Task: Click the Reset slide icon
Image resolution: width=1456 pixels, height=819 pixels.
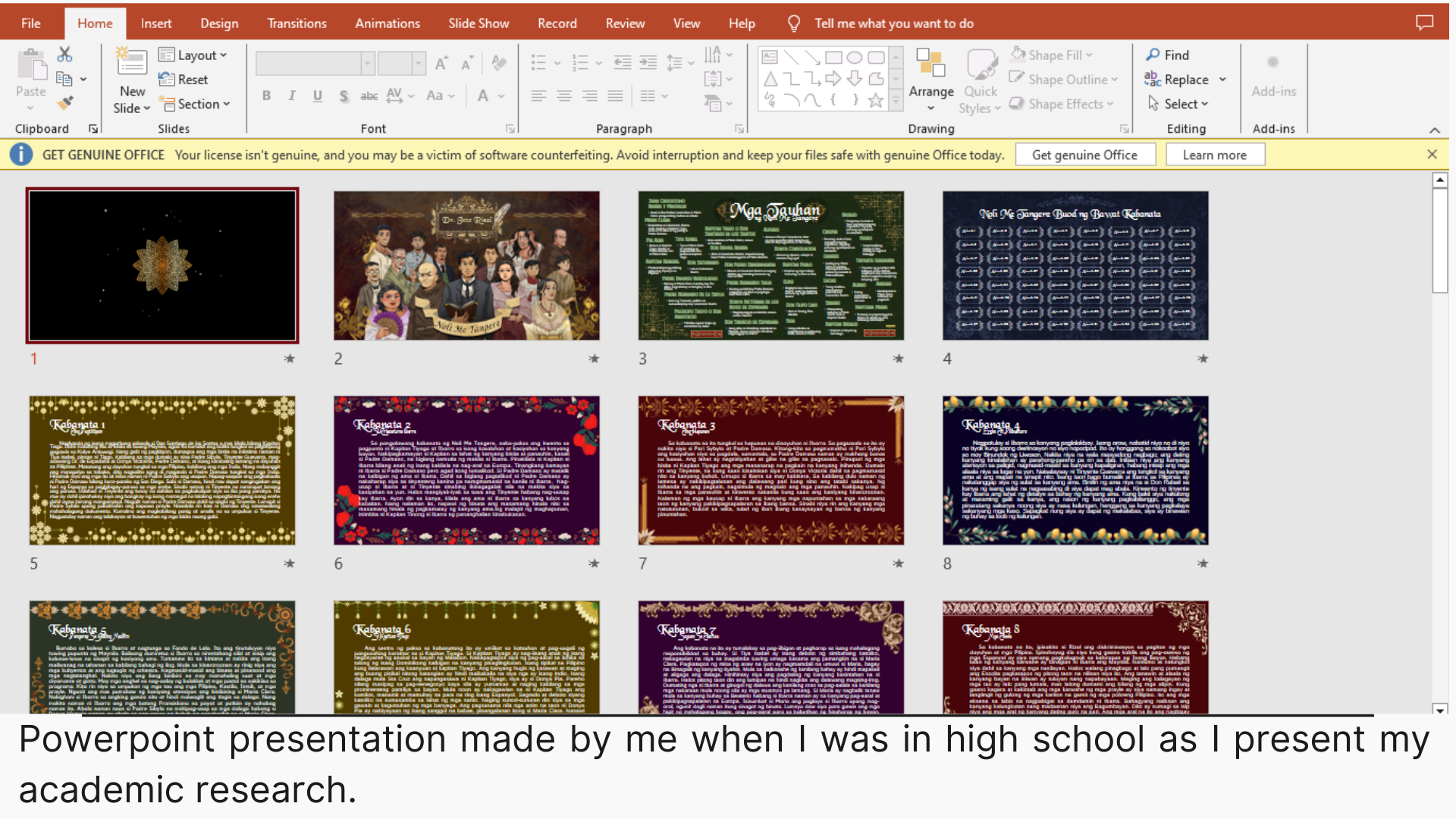Action: pos(167,79)
